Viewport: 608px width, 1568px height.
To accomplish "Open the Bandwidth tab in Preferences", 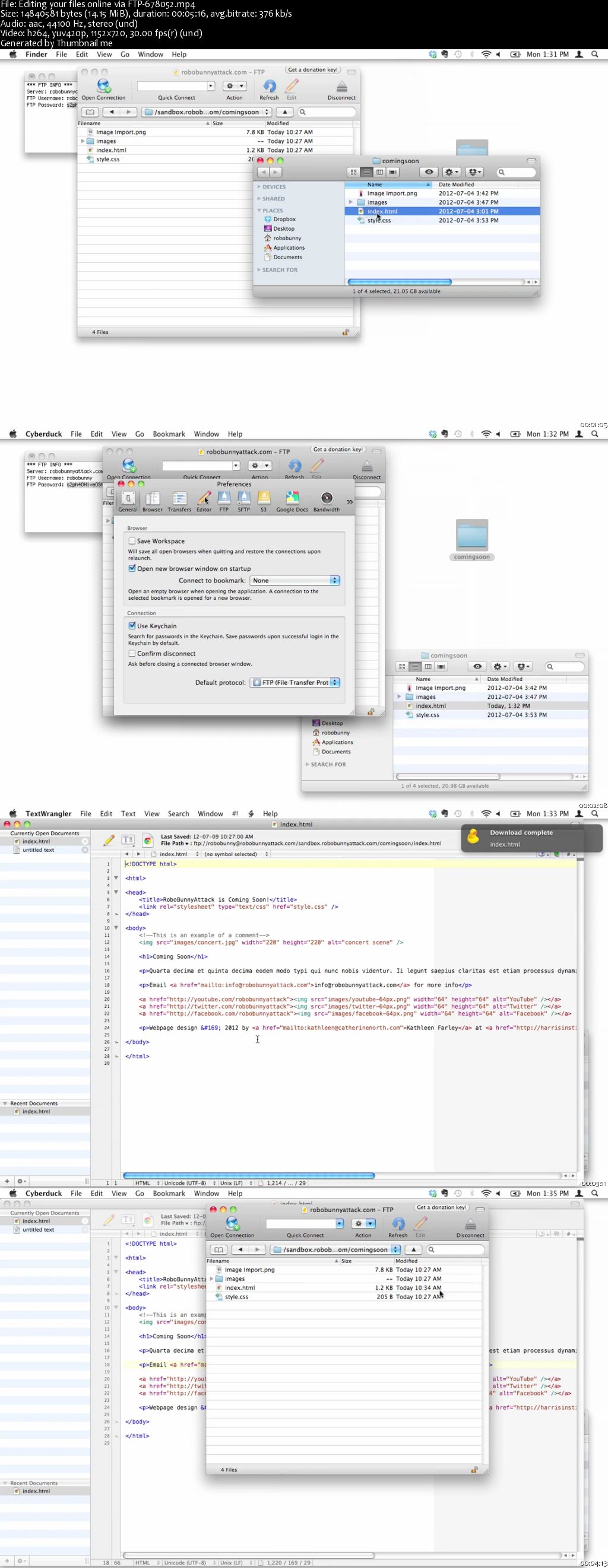I will click(327, 501).
